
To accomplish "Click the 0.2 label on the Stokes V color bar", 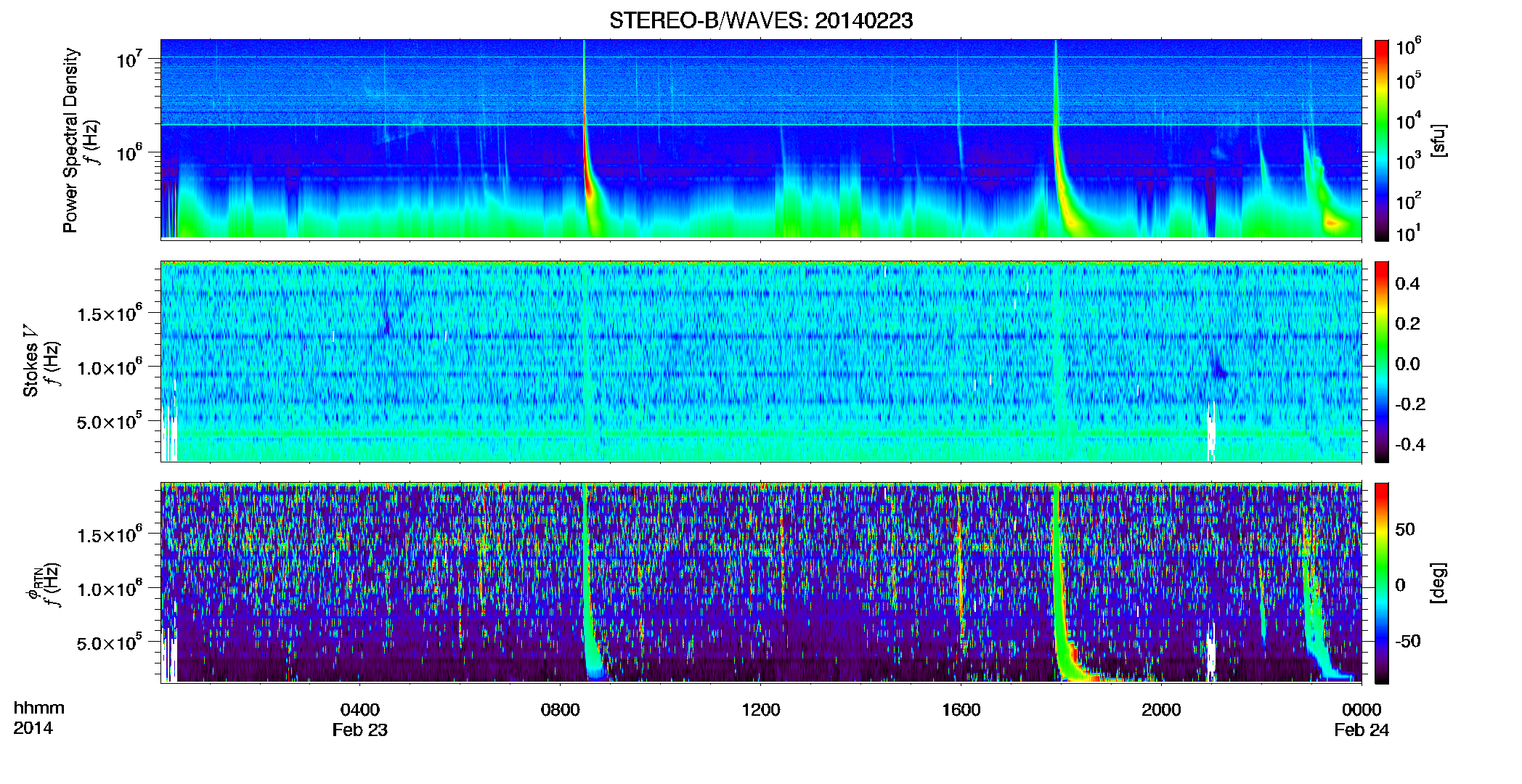I will click(1407, 324).
